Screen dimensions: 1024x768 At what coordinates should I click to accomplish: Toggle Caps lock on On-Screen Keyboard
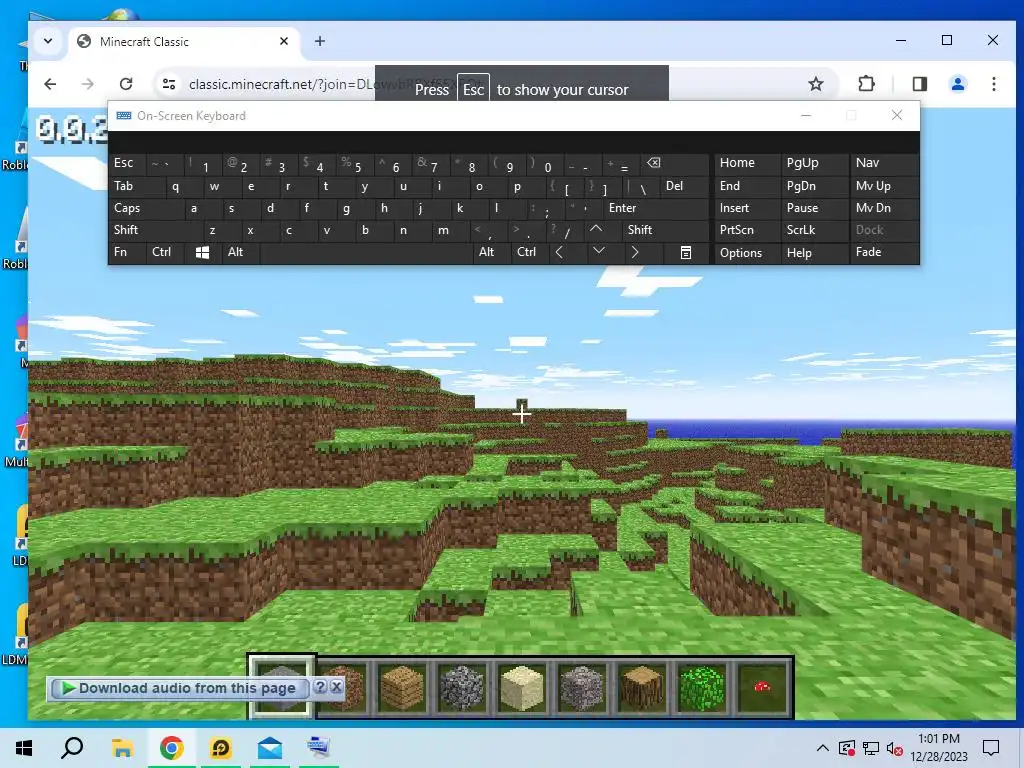tap(145, 208)
